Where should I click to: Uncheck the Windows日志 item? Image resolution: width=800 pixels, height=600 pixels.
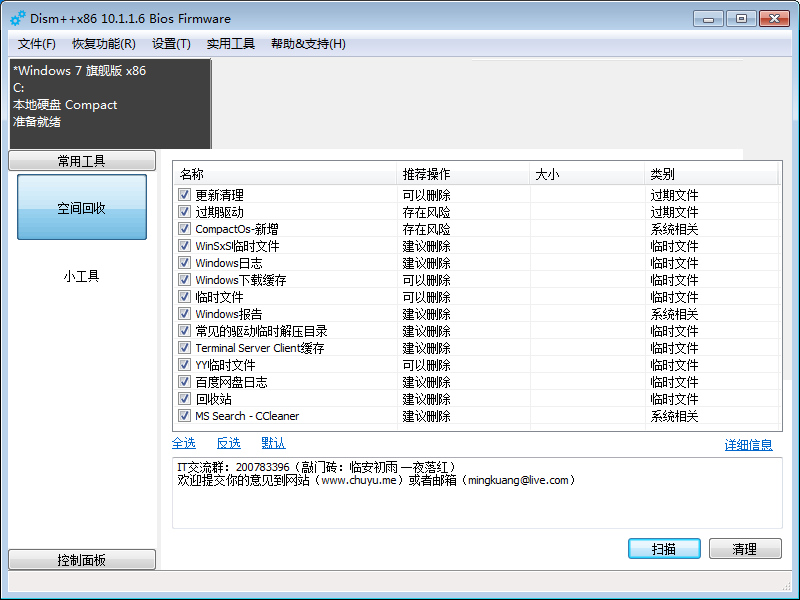click(x=184, y=263)
